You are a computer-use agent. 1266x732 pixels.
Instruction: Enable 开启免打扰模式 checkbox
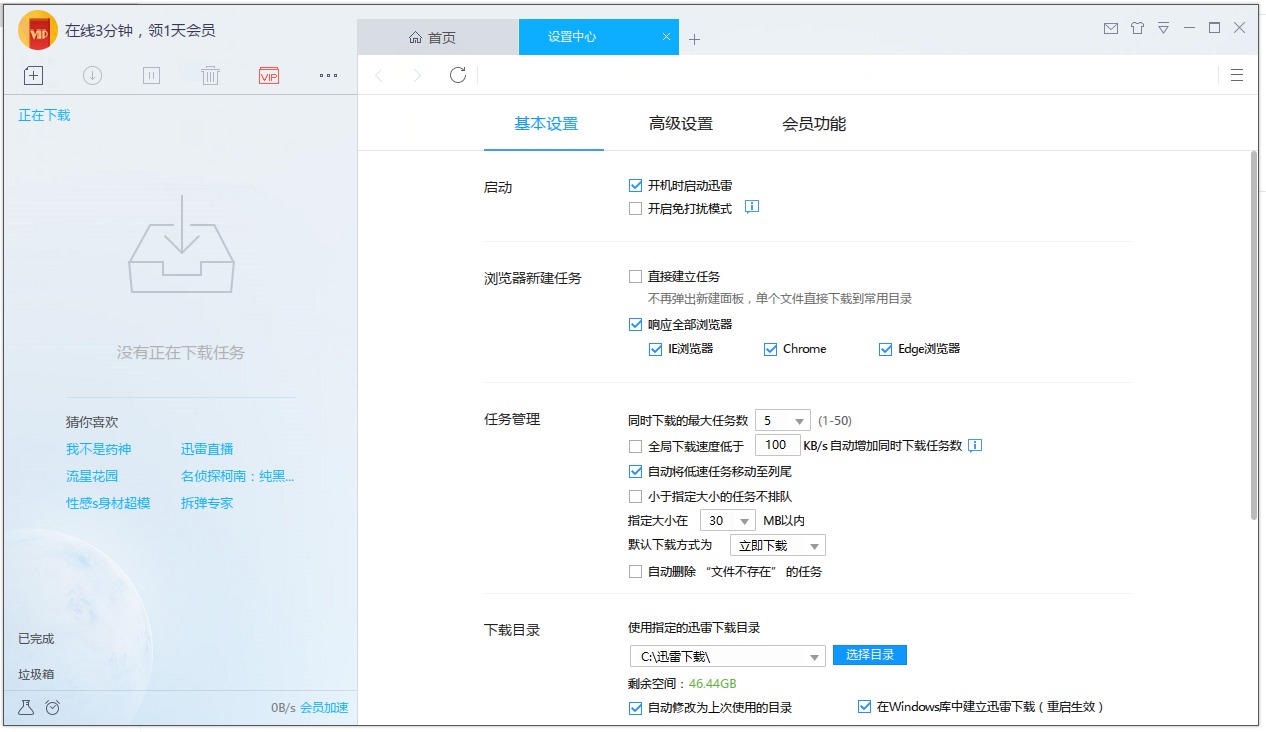[x=636, y=208]
